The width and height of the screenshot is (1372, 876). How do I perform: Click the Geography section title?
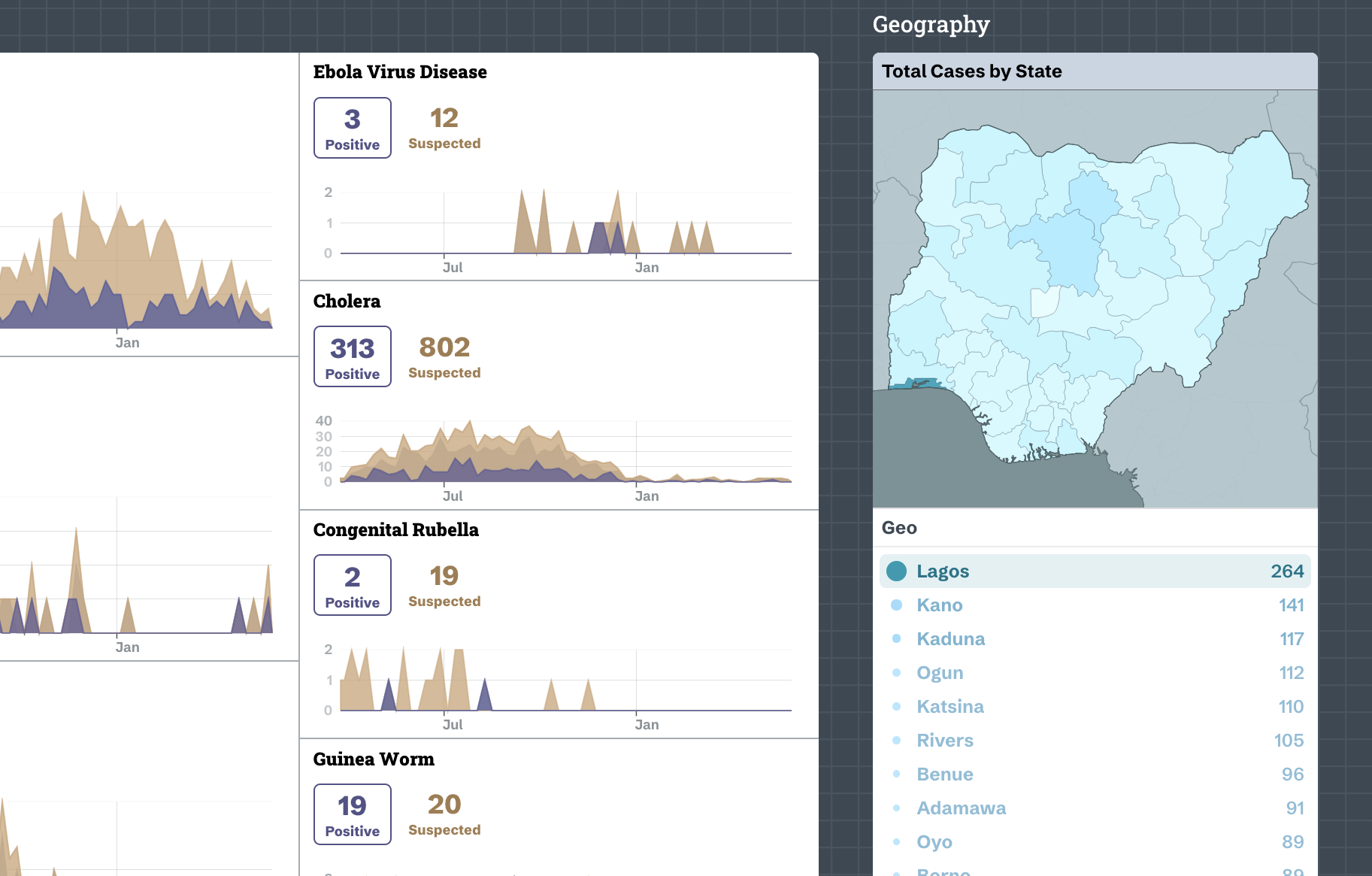pyautogui.click(x=931, y=25)
